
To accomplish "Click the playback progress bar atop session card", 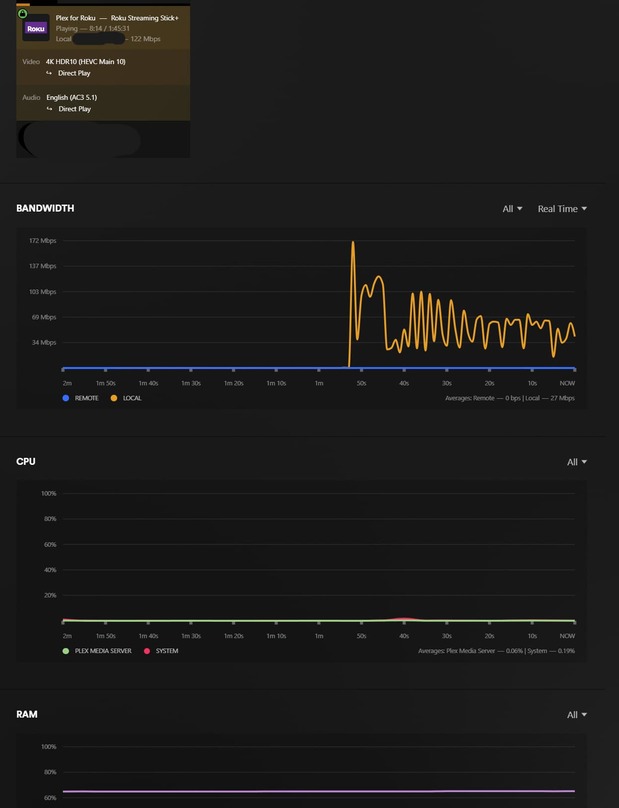I will point(103,4).
